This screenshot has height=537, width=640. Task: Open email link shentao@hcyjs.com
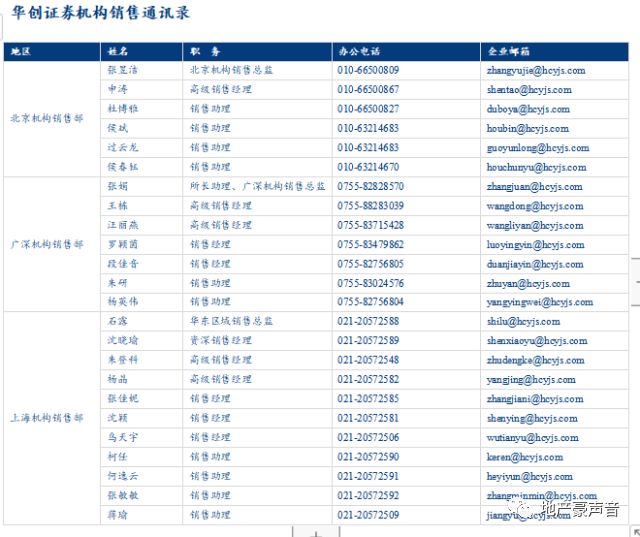(529, 90)
